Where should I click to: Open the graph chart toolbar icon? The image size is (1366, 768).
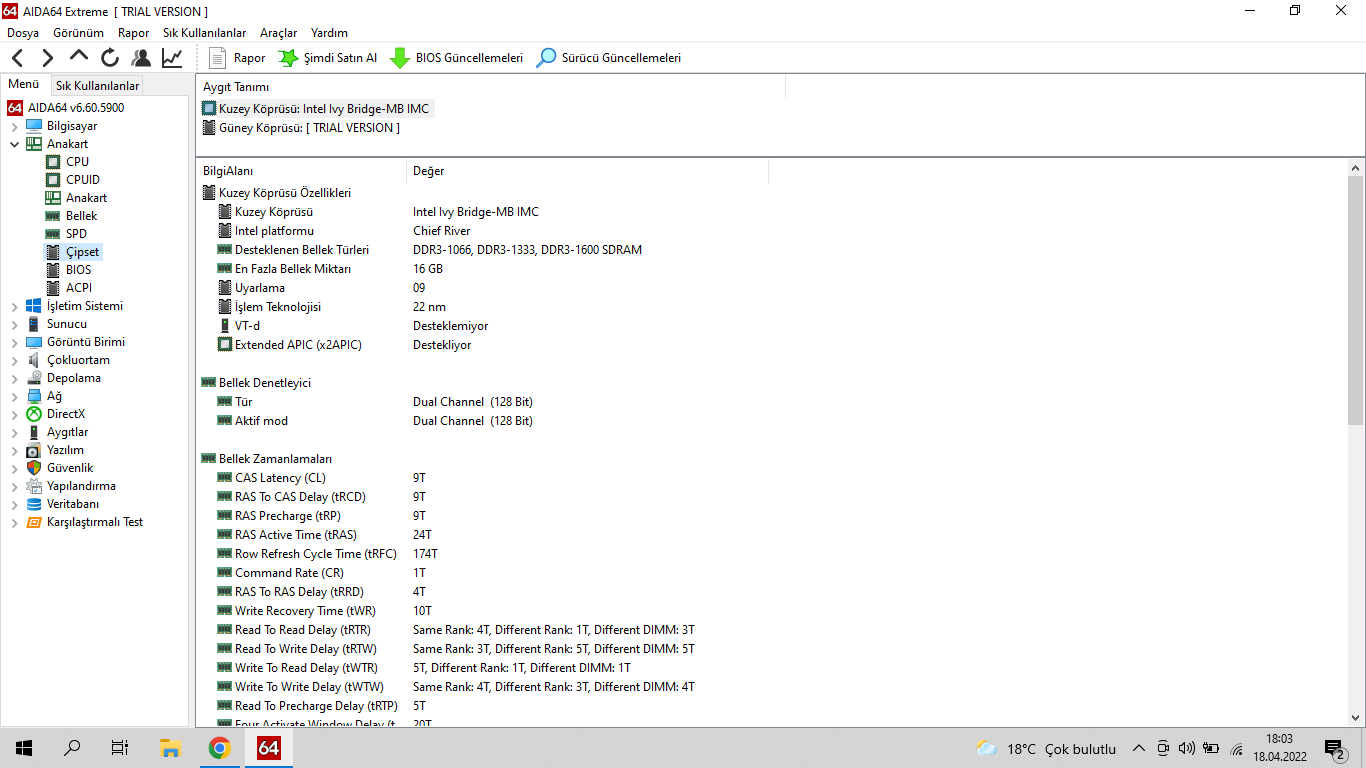172,58
